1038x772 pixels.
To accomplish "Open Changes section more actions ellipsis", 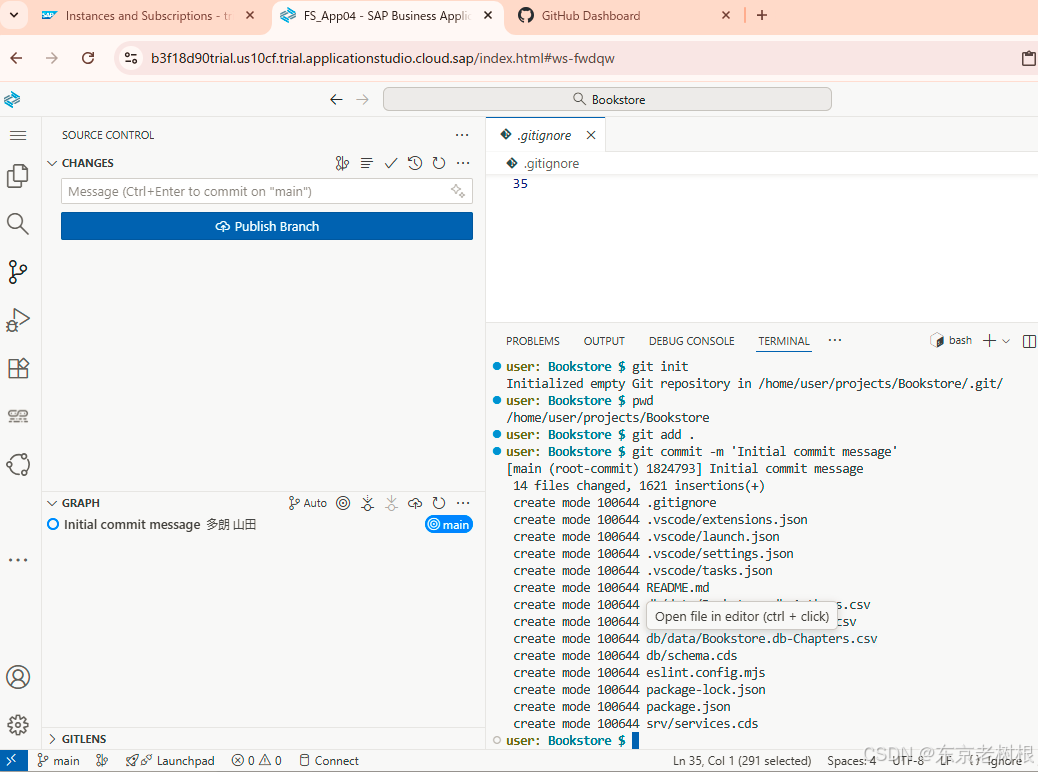I will coord(463,163).
